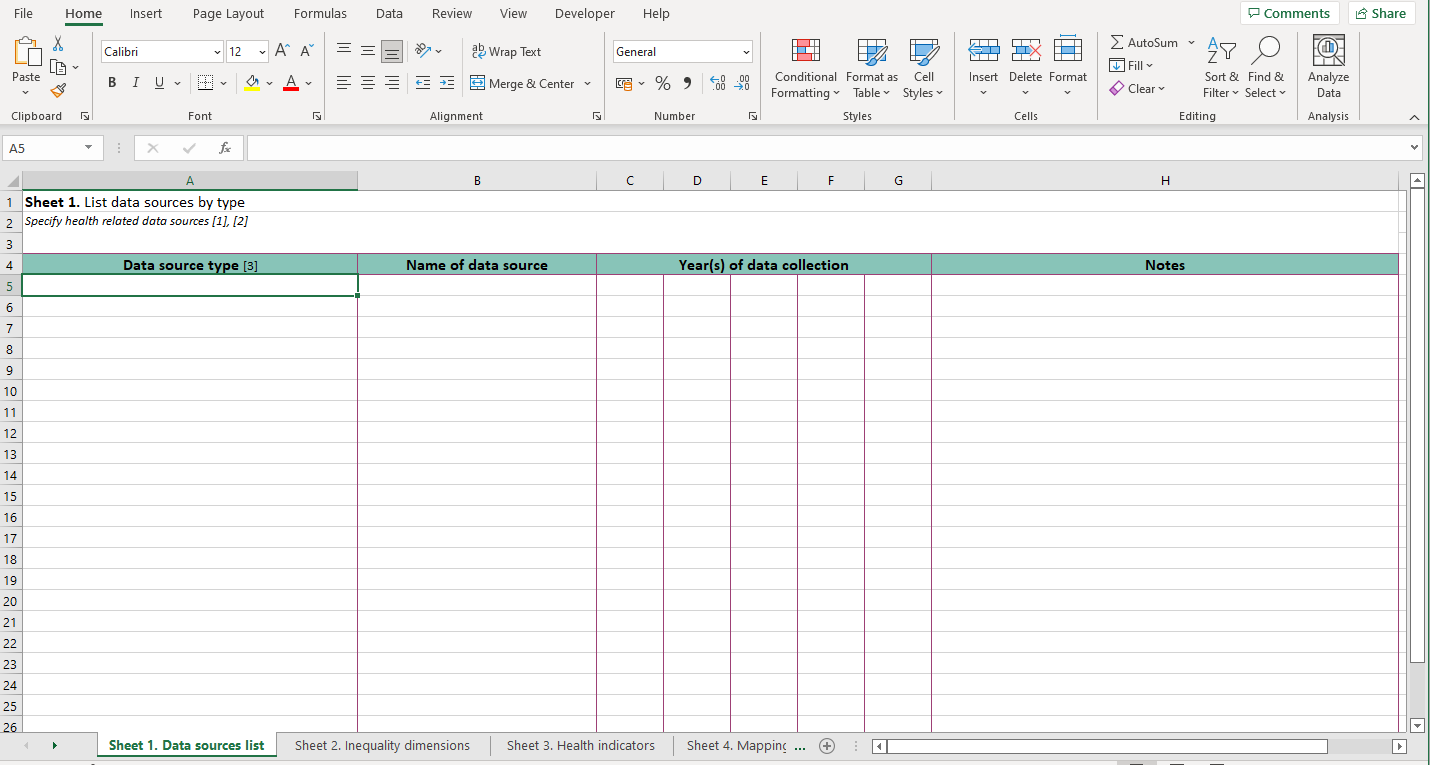Cut selection with scissors icon
The height and width of the screenshot is (765, 1430).
(58, 44)
